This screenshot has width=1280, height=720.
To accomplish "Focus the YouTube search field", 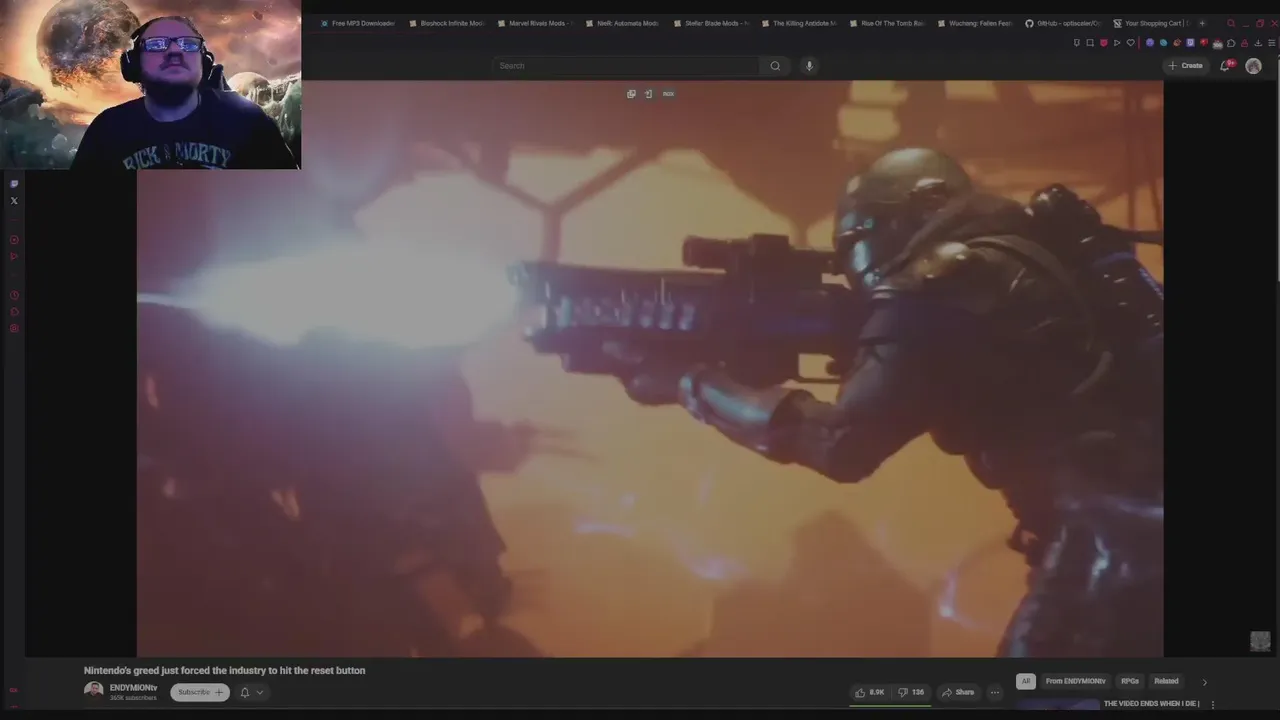I will pos(626,66).
